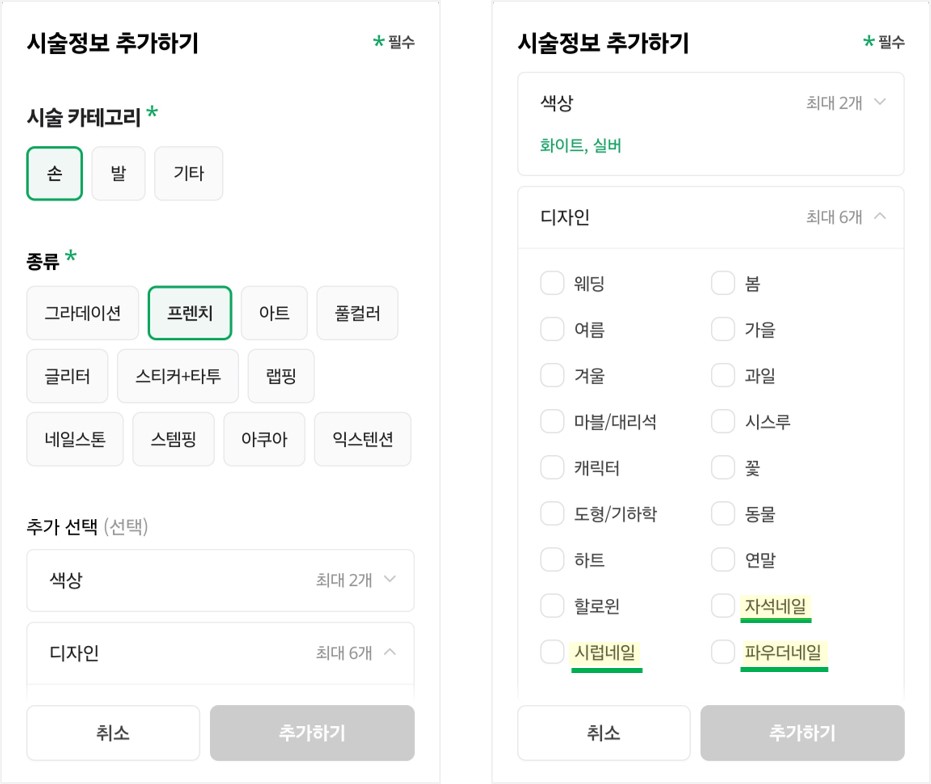Check the 시스루 option

coord(723,422)
